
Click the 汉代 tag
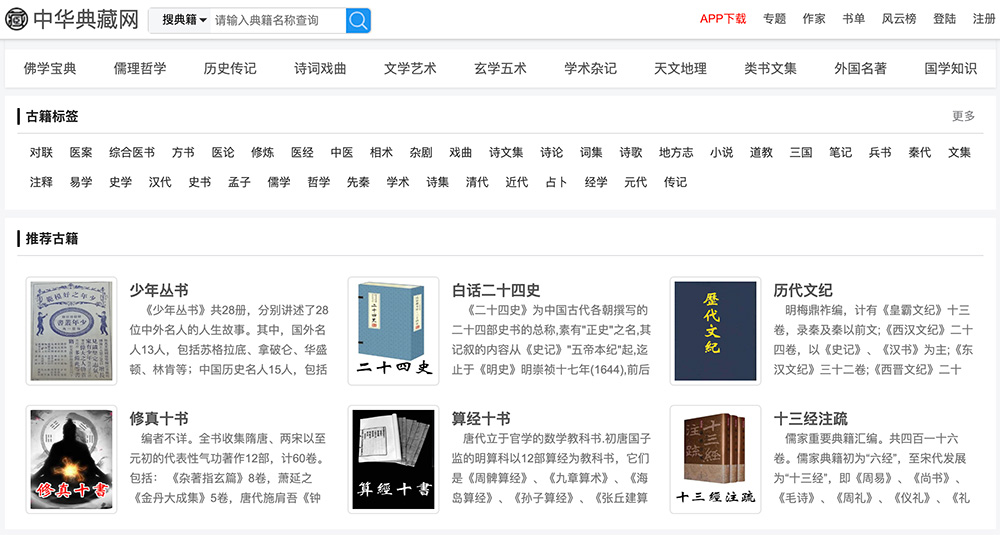(x=160, y=182)
